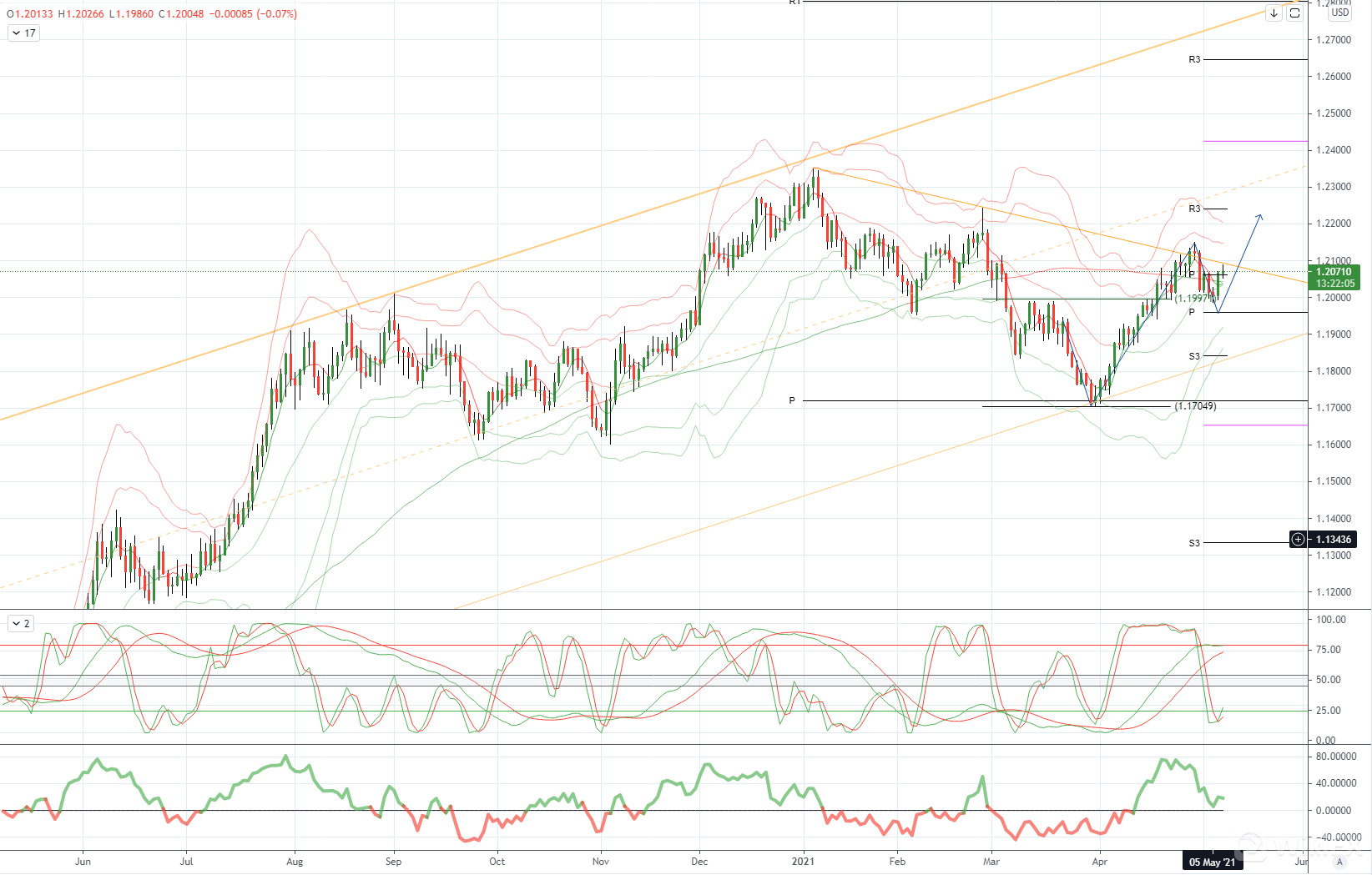Expand the oscillator pane's 2 indicators legend
The width and height of the screenshot is (1372, 875).
point(21,624)
